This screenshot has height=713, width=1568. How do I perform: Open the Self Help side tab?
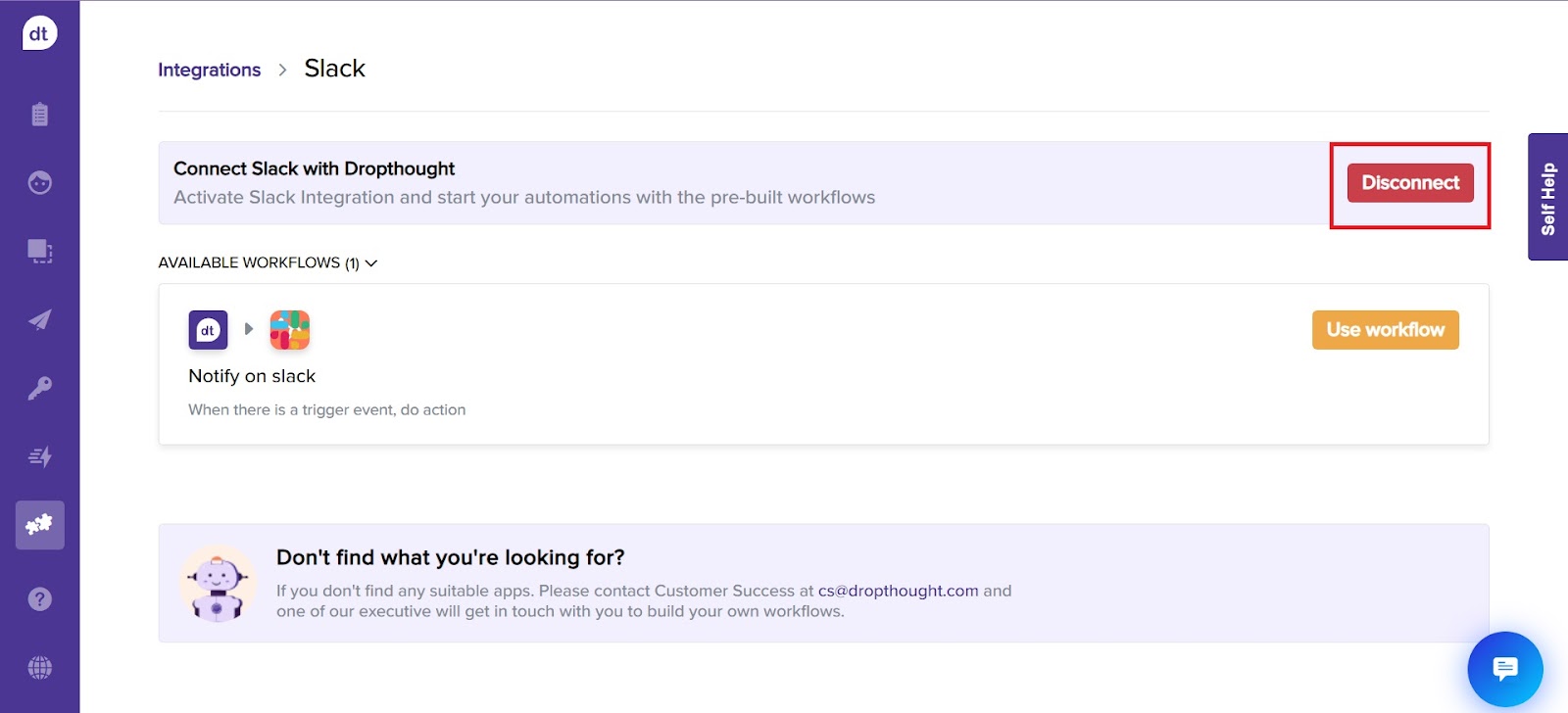[1547, 197]
